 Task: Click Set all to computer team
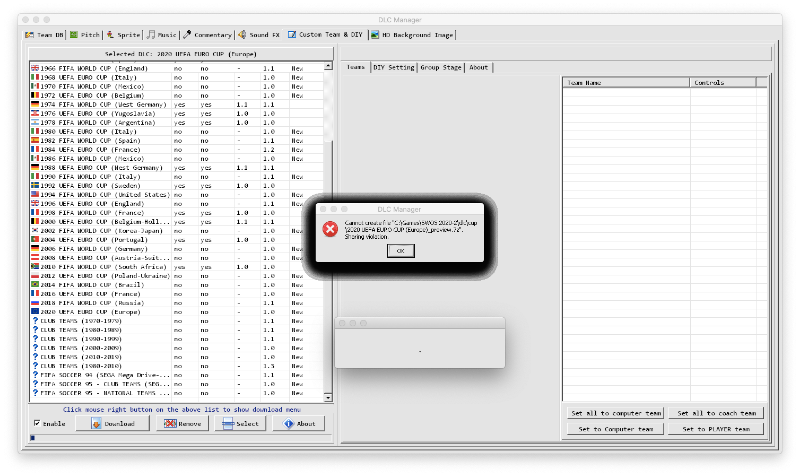[614, 412]
